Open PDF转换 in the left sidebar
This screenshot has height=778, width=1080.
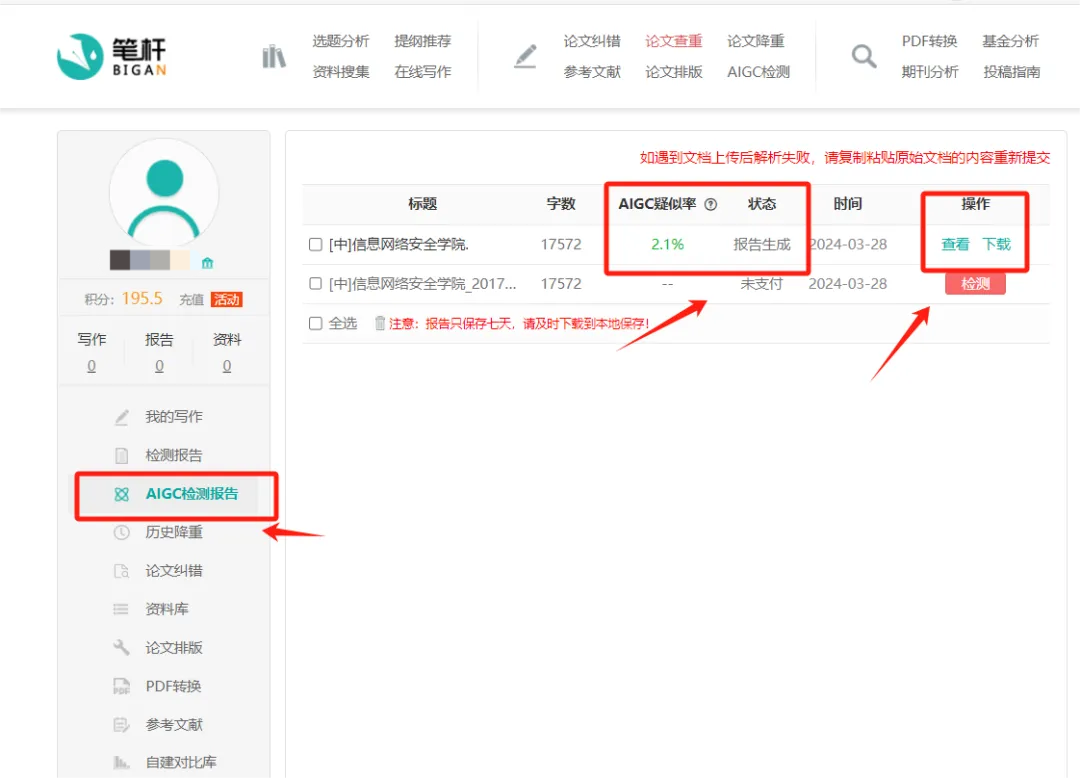click(173, 686)
